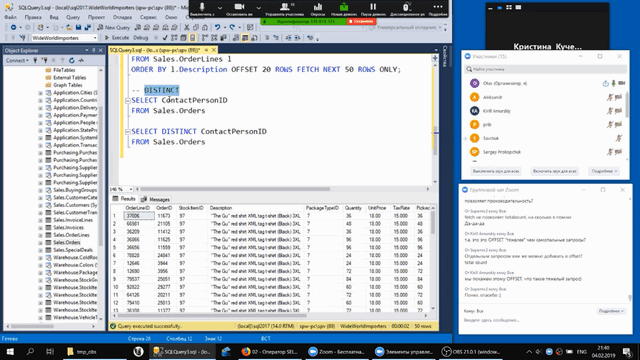Toggle Zoom microphone mute button
Screen dimensions: 640x360
[x=202, y=8]
